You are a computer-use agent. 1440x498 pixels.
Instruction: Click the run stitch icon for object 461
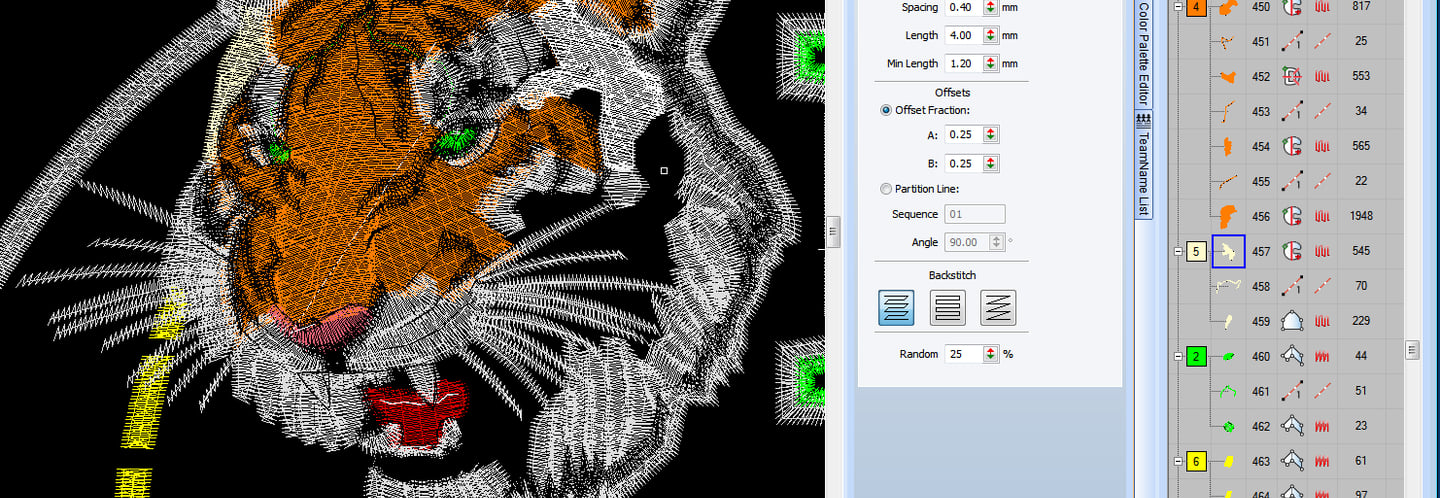[x=1292, y=391]
